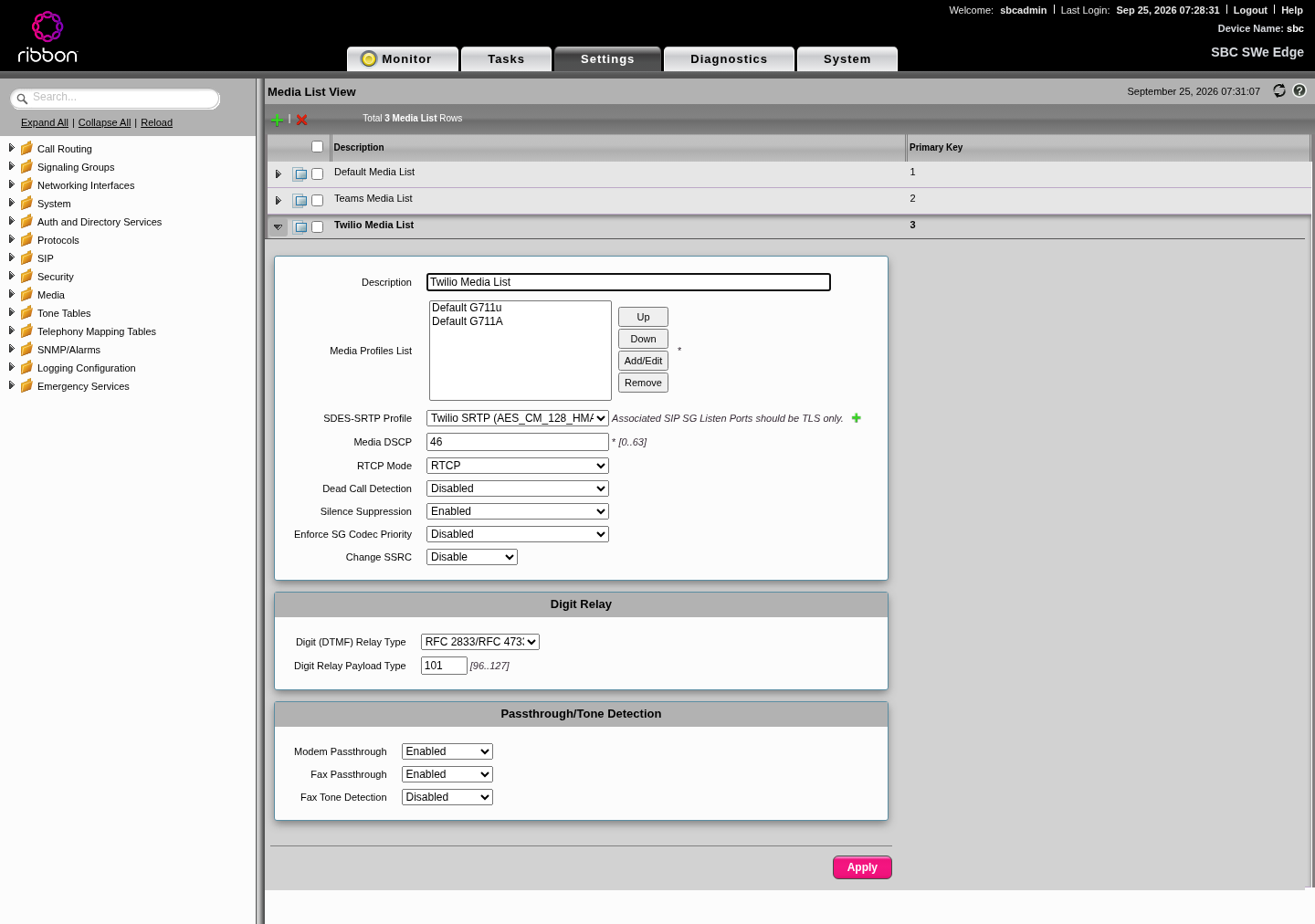Open the Auth and Directory Services tree item
1315x924 pixels.
coord(100,222)
